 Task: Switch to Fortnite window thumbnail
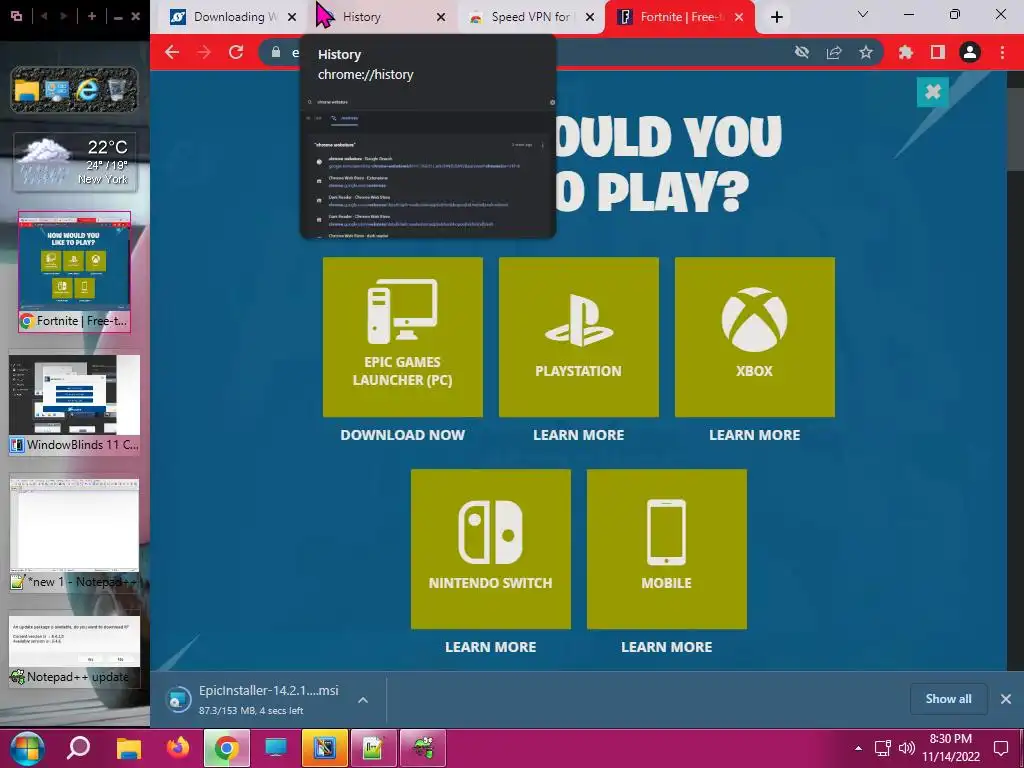[x=74, y=272]
